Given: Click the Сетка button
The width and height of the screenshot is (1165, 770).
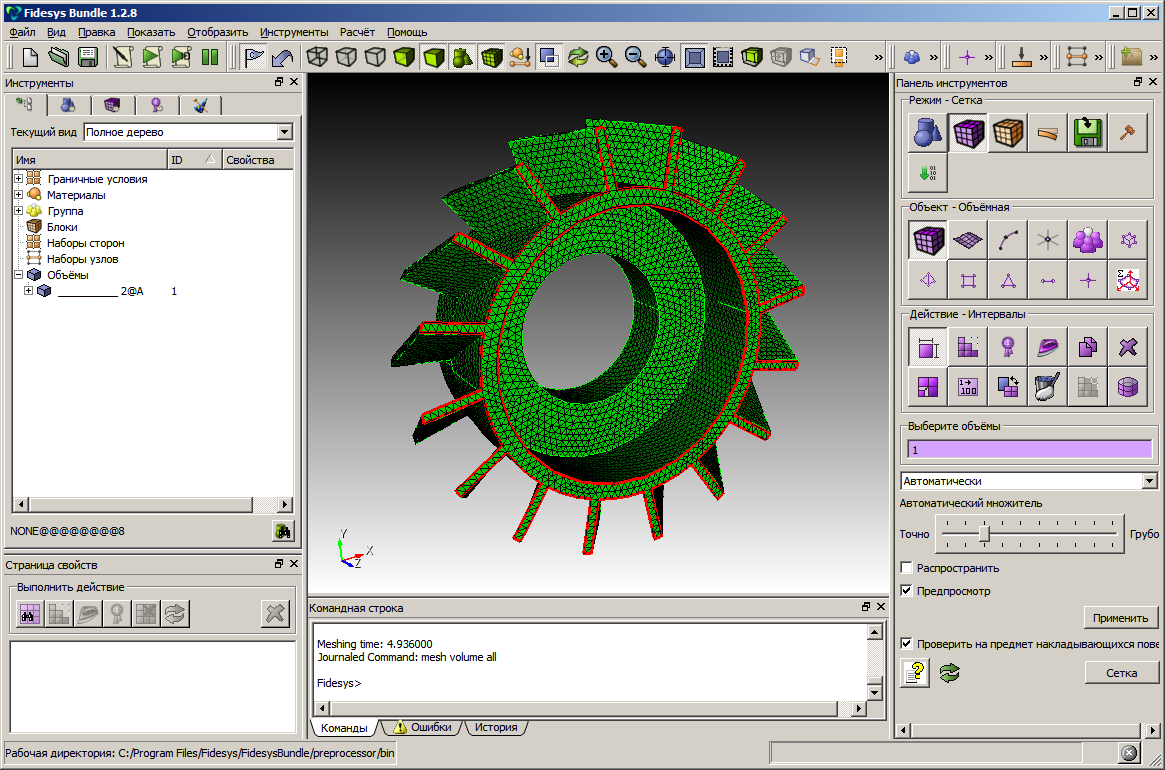Looking at the screenshot, I should 1121,673.
